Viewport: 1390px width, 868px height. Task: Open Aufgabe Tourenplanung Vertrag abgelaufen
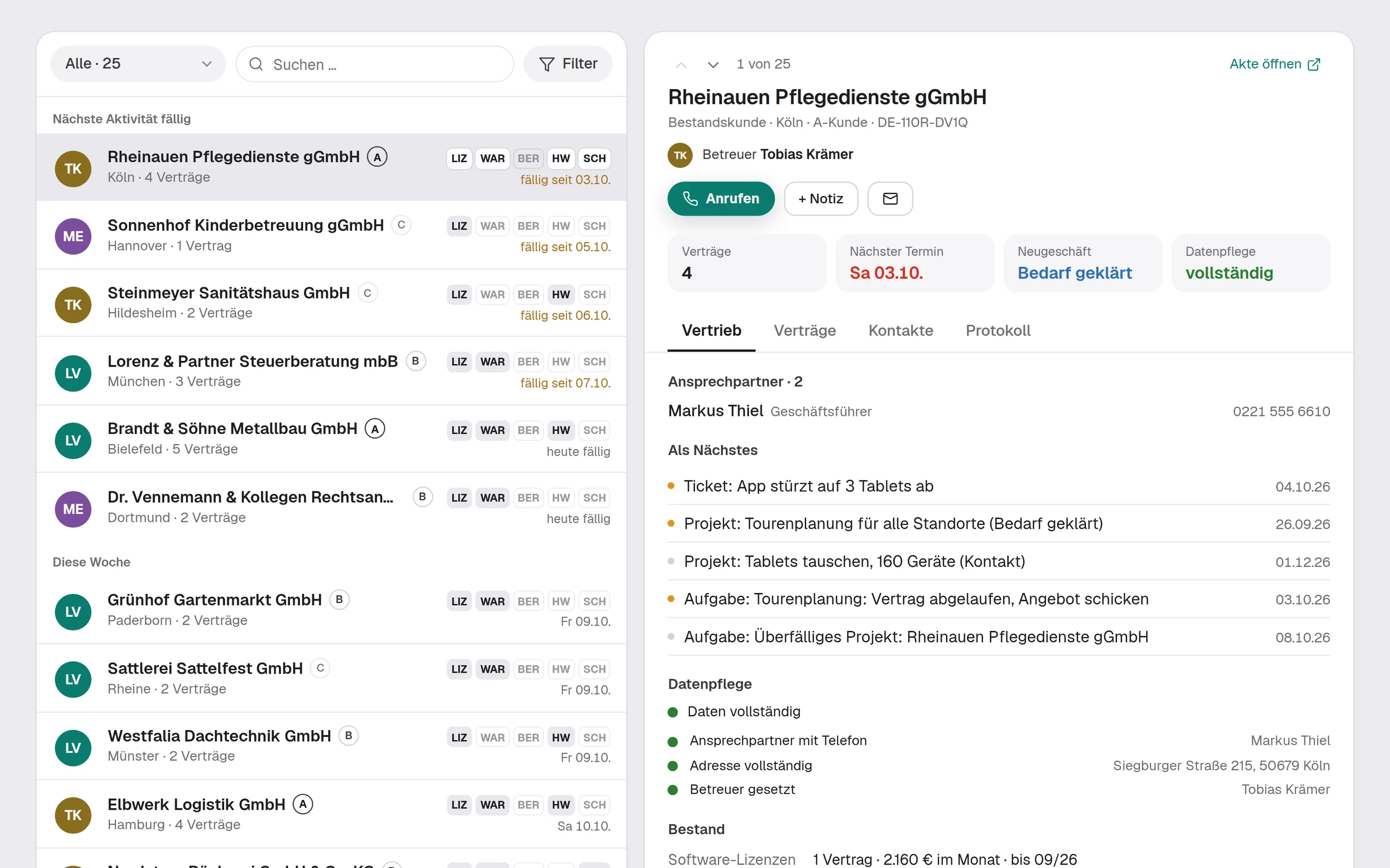click(999, 599)
